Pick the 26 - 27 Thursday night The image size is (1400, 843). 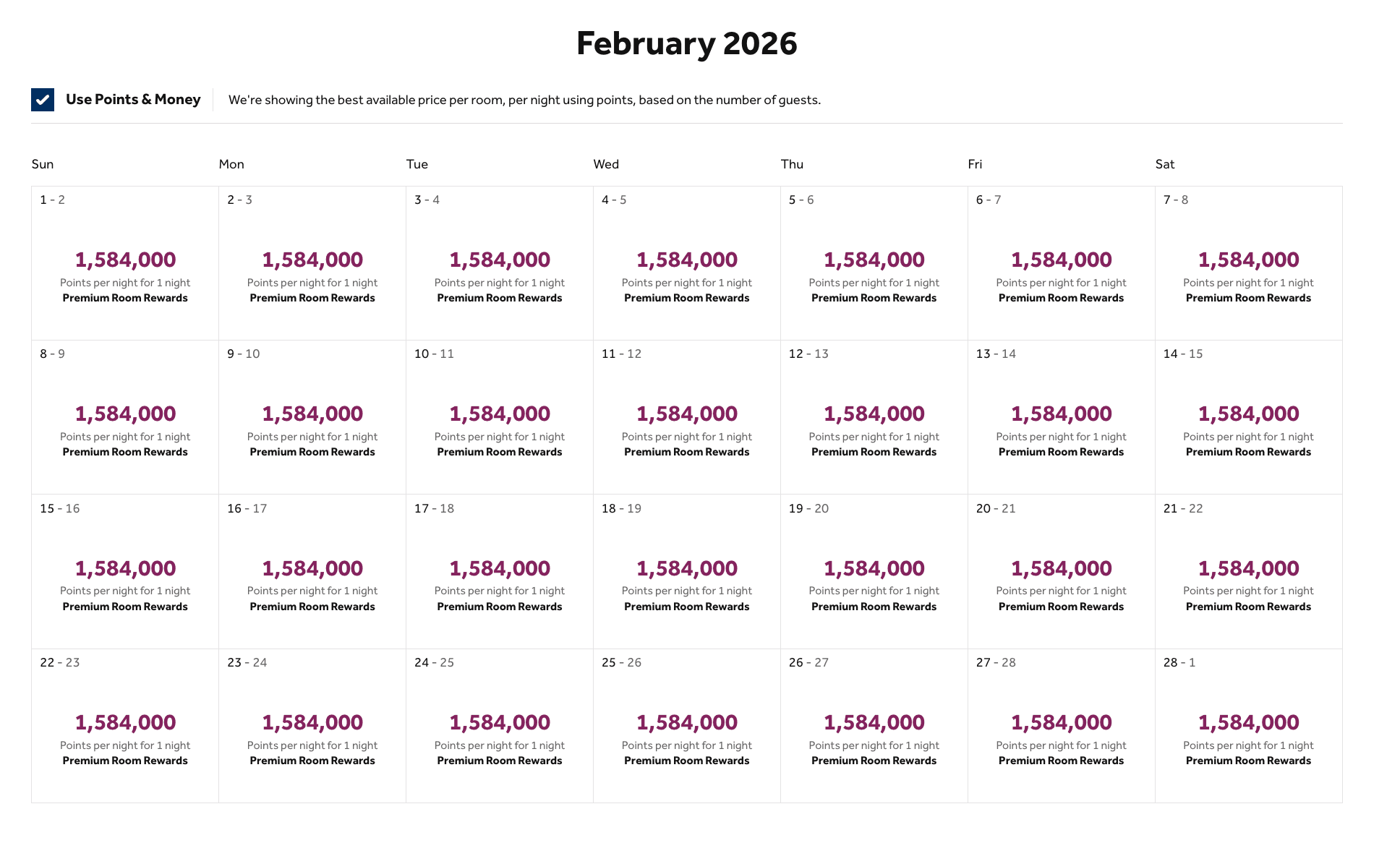tap(874, 726)
